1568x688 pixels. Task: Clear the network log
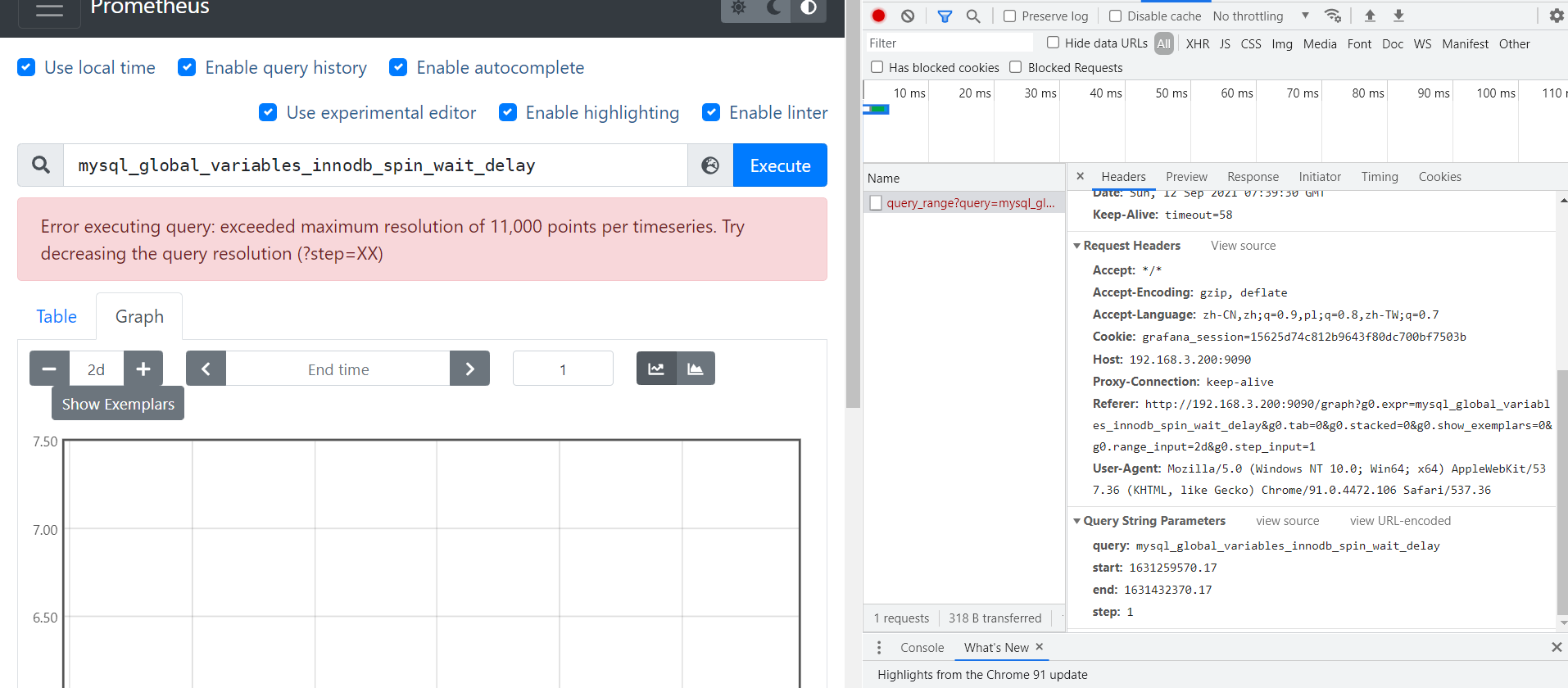pos(908,16)
